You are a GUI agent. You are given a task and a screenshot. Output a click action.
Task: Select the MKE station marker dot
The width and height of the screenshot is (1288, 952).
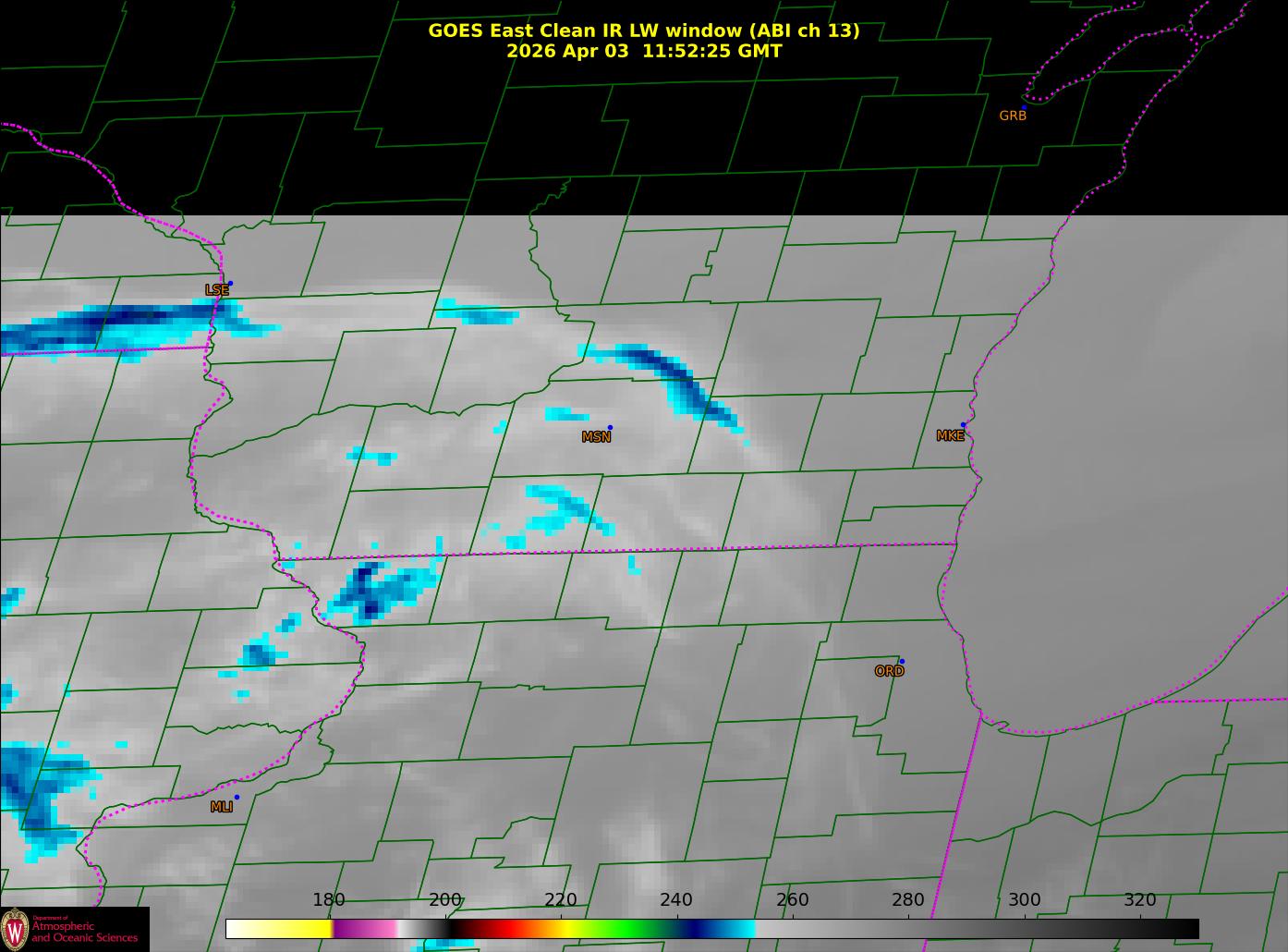click(963, 425)
